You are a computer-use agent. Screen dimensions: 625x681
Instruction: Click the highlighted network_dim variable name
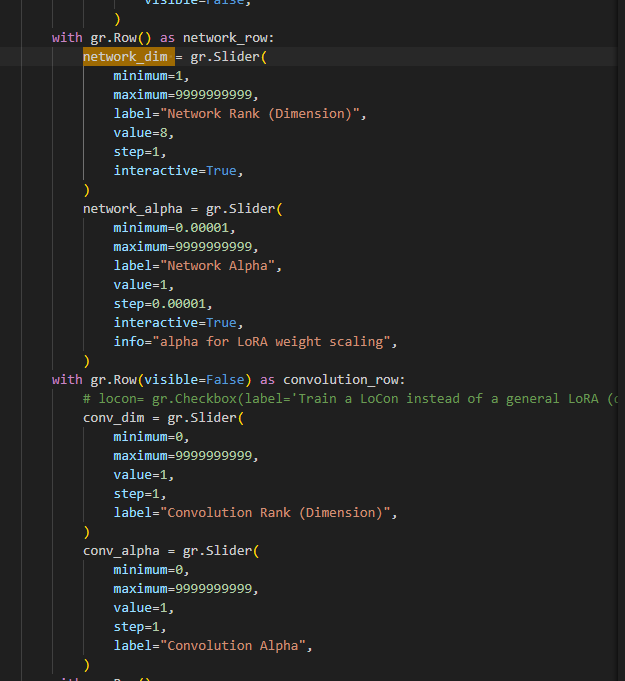coord(126,57)
